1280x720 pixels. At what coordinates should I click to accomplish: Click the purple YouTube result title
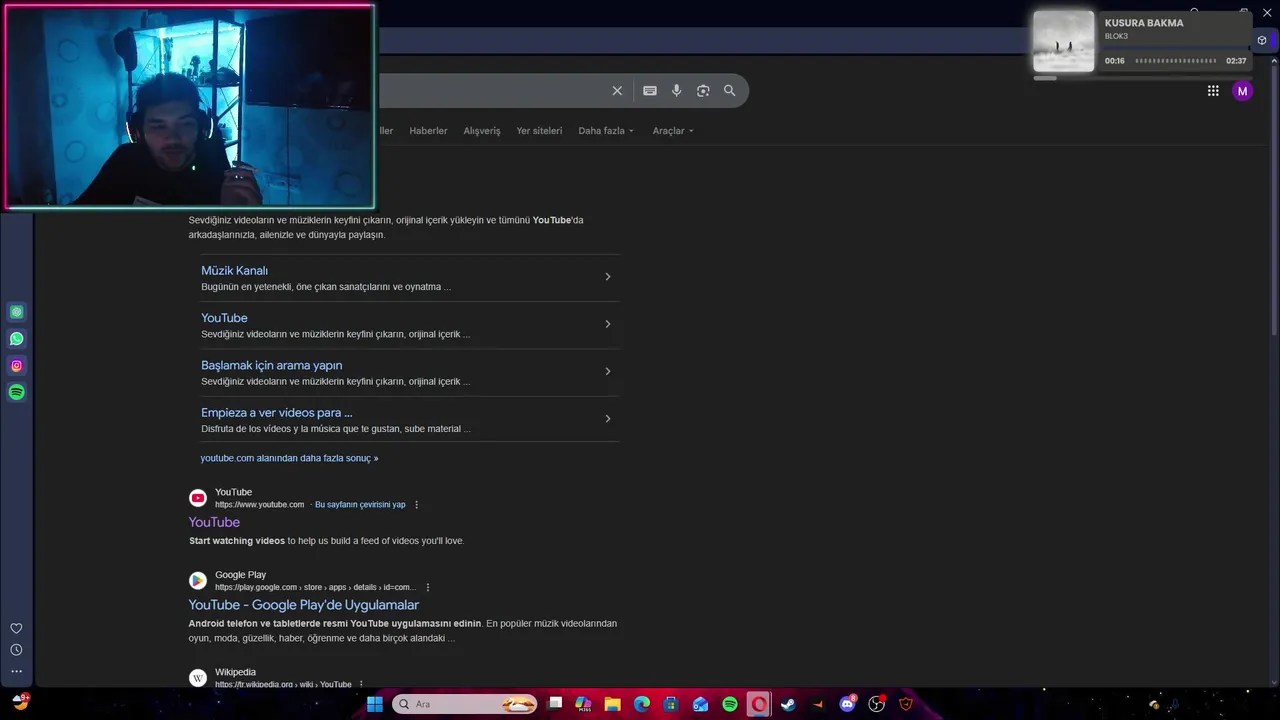214,522
